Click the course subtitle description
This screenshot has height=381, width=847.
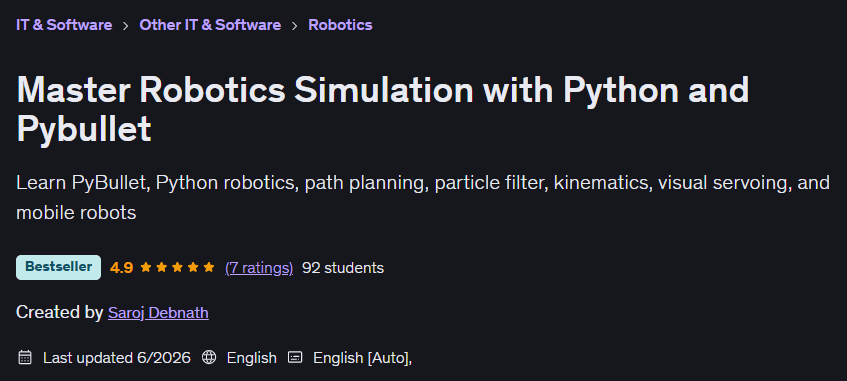coord(423,197)
